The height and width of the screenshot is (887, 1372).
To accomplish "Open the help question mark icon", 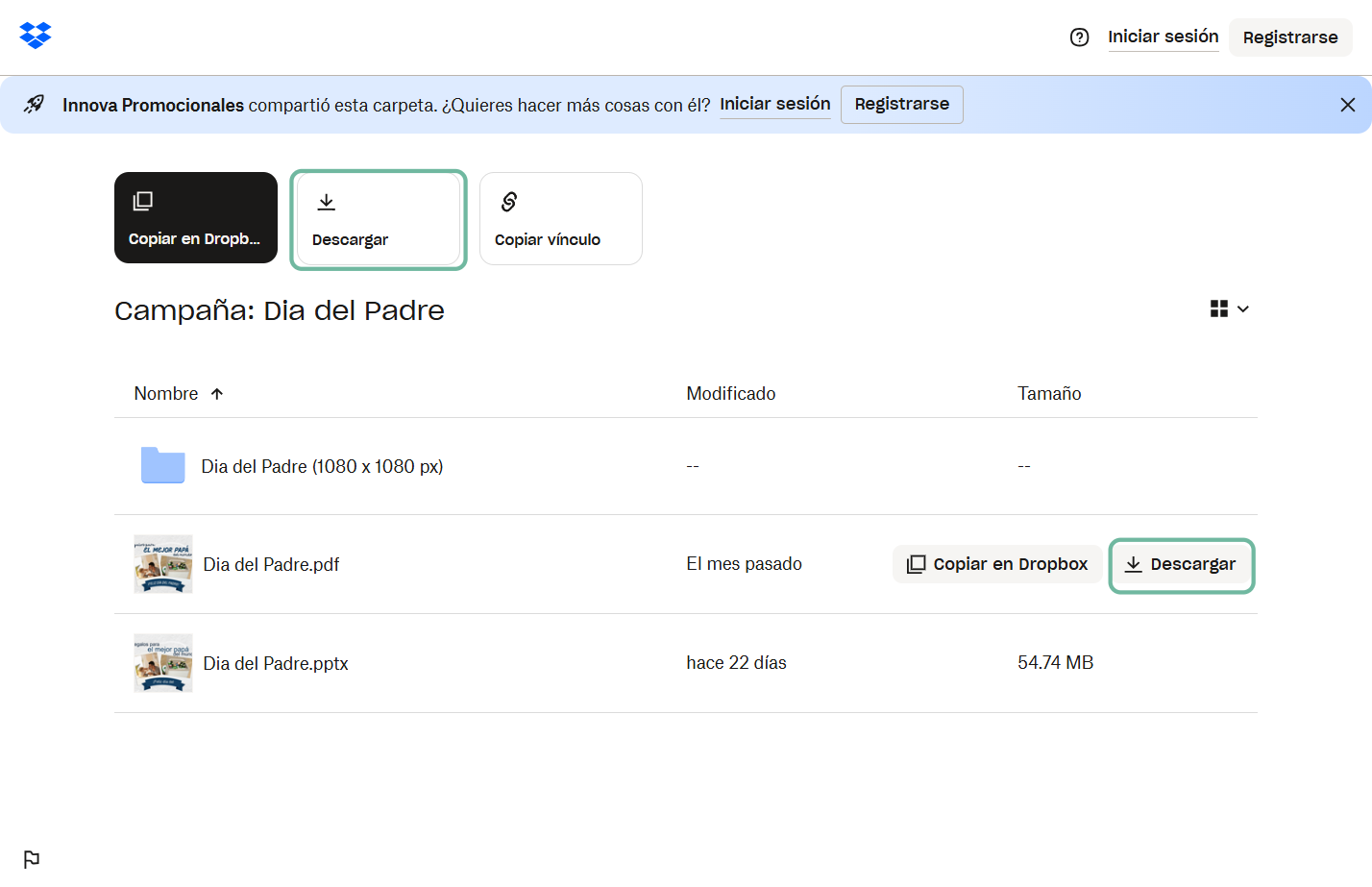I will pos(1079,37).
